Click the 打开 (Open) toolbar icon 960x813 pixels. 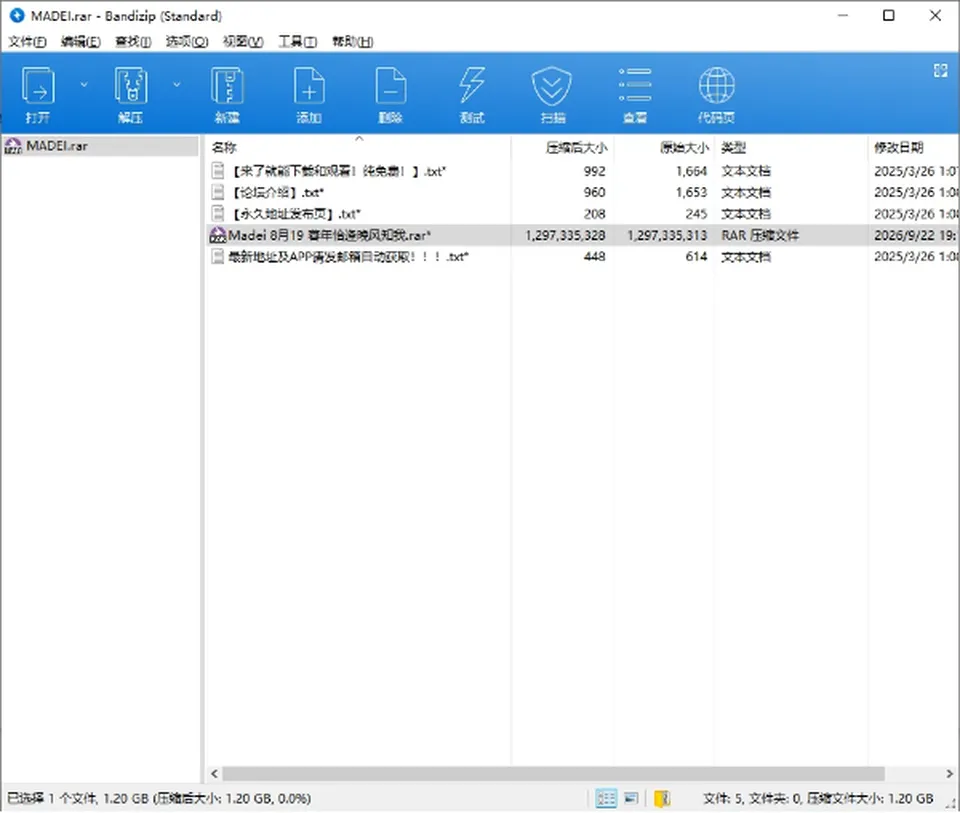tap(38, 86)
